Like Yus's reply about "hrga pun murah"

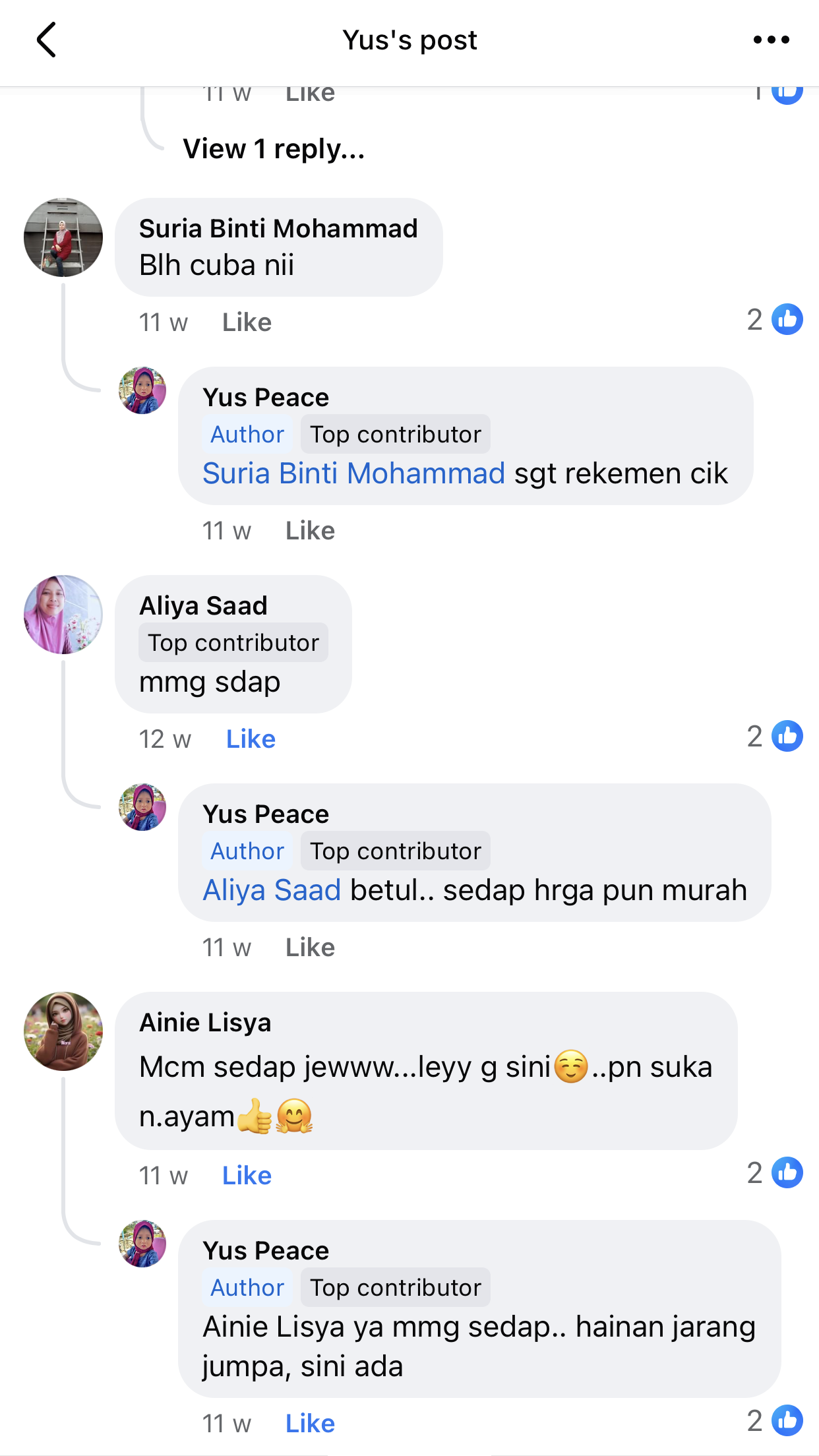tap(310, 948)
